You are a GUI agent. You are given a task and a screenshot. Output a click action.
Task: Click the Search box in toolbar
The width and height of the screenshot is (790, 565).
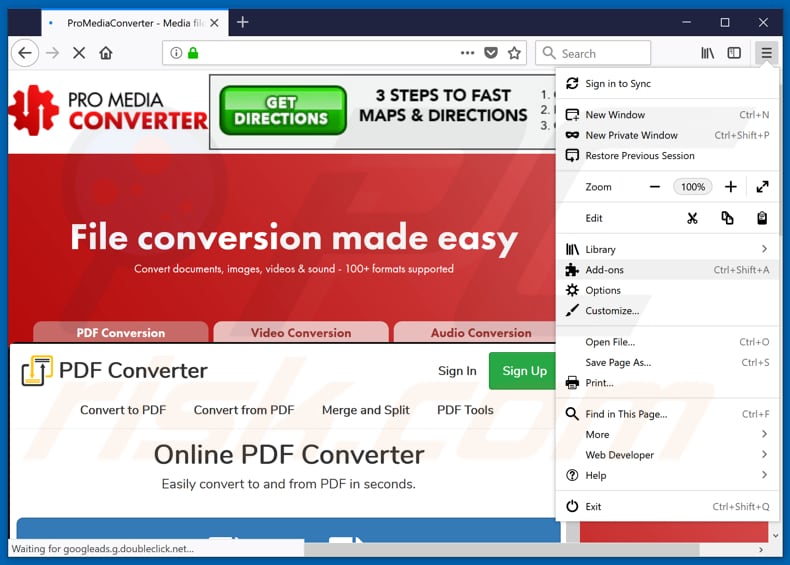pos(593,53)
